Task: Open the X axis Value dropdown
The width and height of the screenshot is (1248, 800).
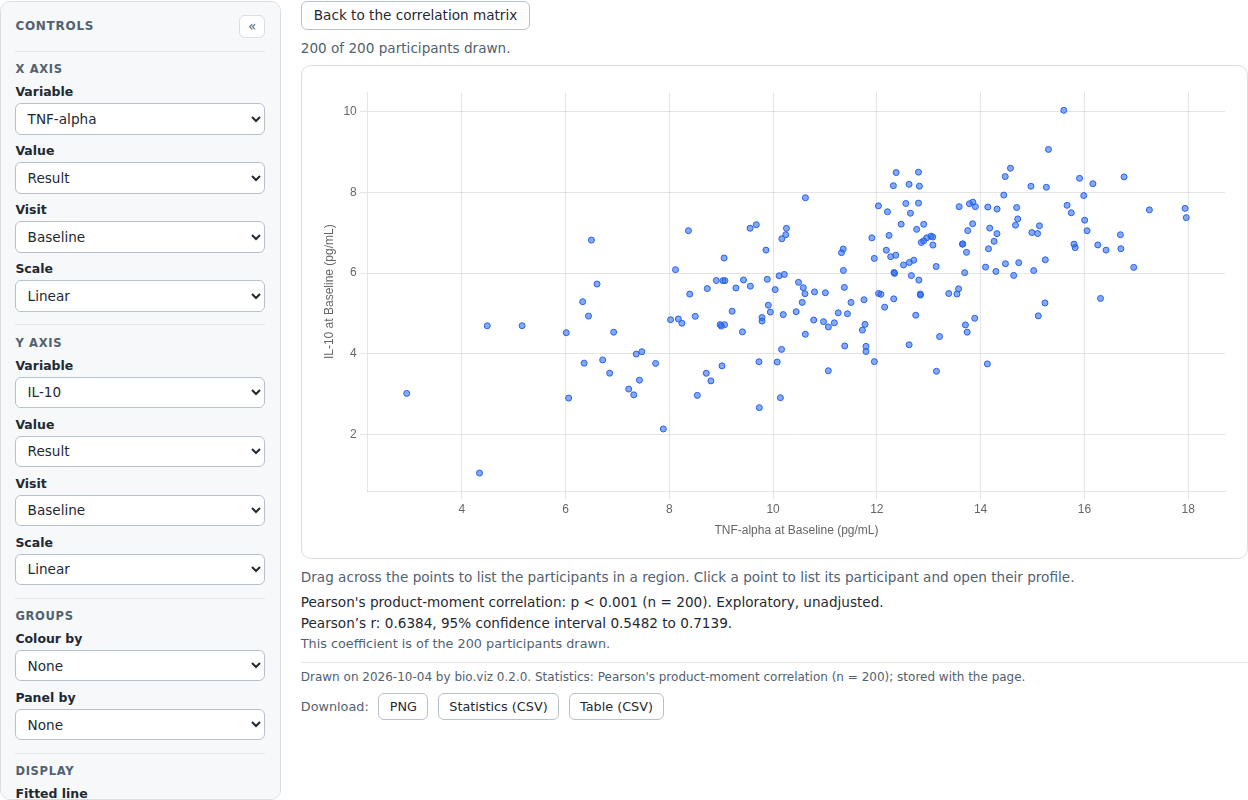Action: (x=140, y=178)
